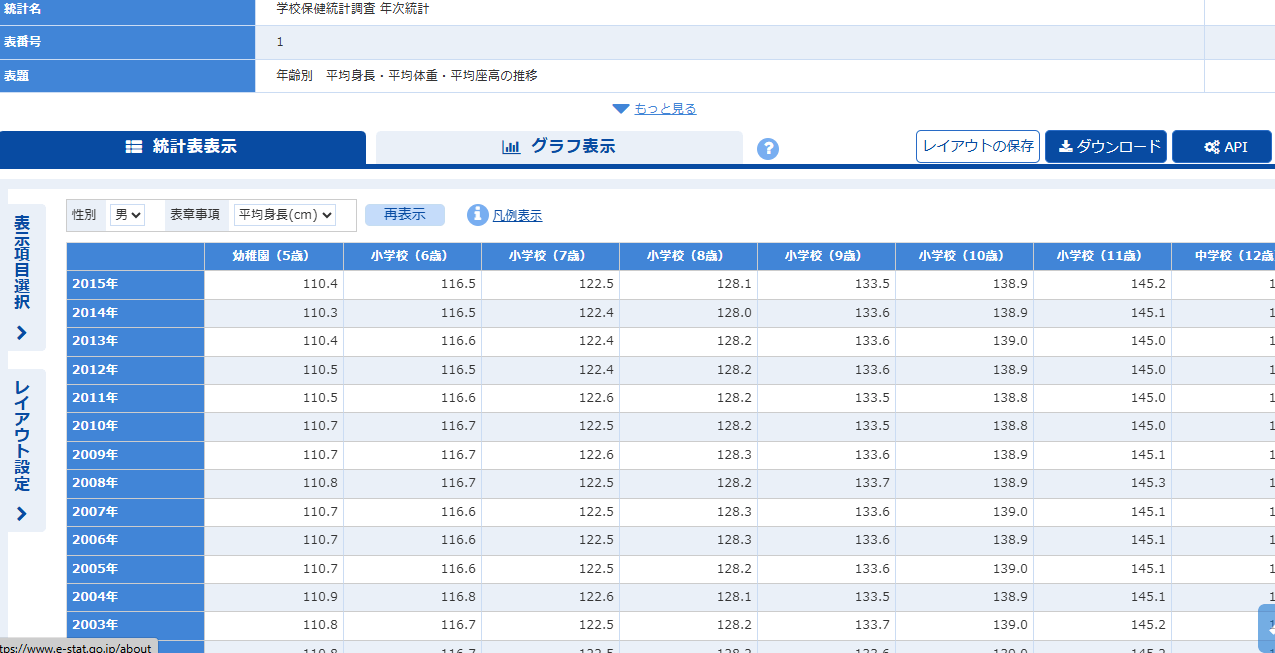1275x653 pixels.
Task: Expand the レイアウト設定 side panel
Action: (x=22, y=450)
